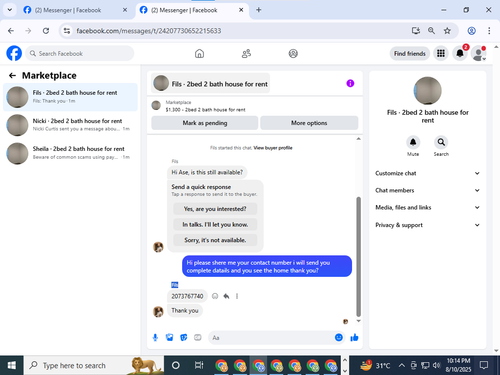The width and height of the screenshot is (500, 375).
Task: Reply to the 2073767740 message
Action: click(x=226, y=296)
